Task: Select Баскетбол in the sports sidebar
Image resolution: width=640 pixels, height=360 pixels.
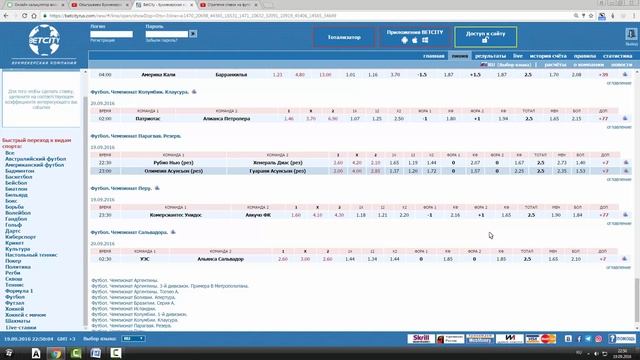Action: 18,177
